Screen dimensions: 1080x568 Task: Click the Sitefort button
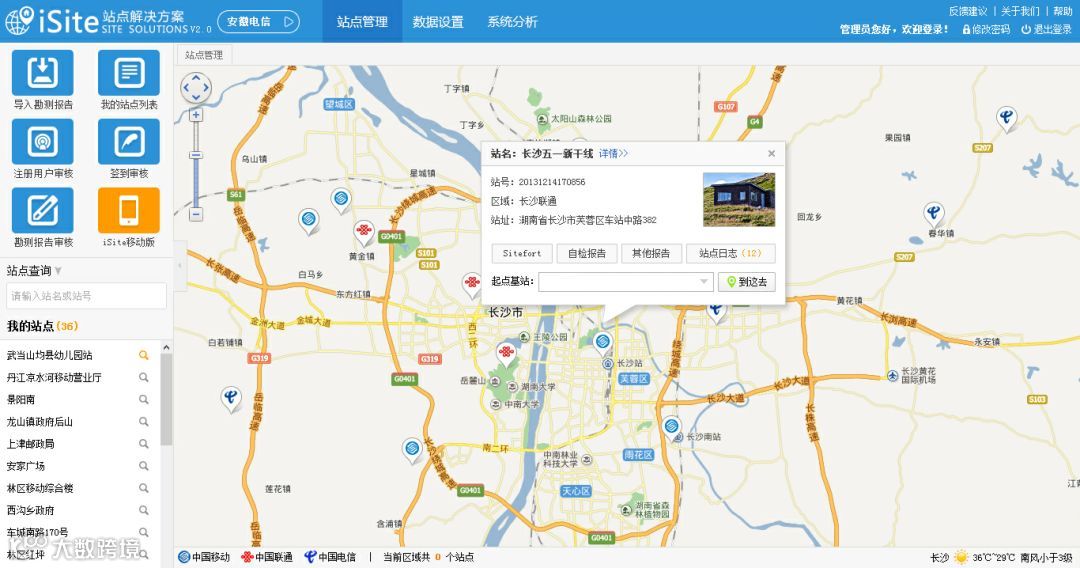(x=521, y=253)
